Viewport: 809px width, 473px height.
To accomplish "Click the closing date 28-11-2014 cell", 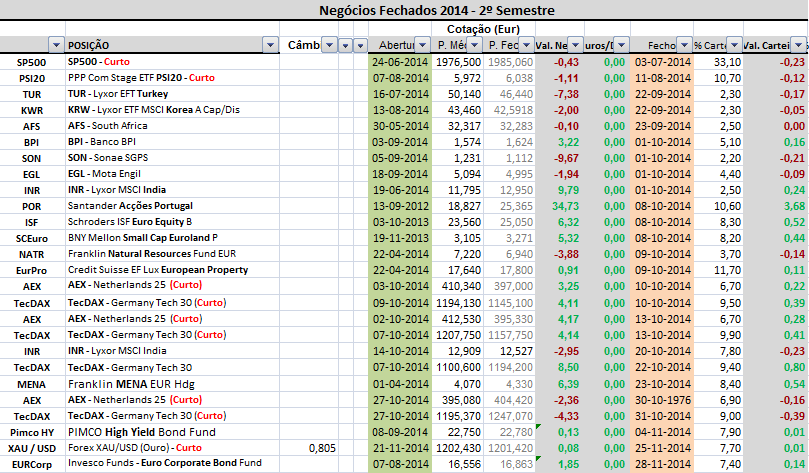I will coord(662,464).
